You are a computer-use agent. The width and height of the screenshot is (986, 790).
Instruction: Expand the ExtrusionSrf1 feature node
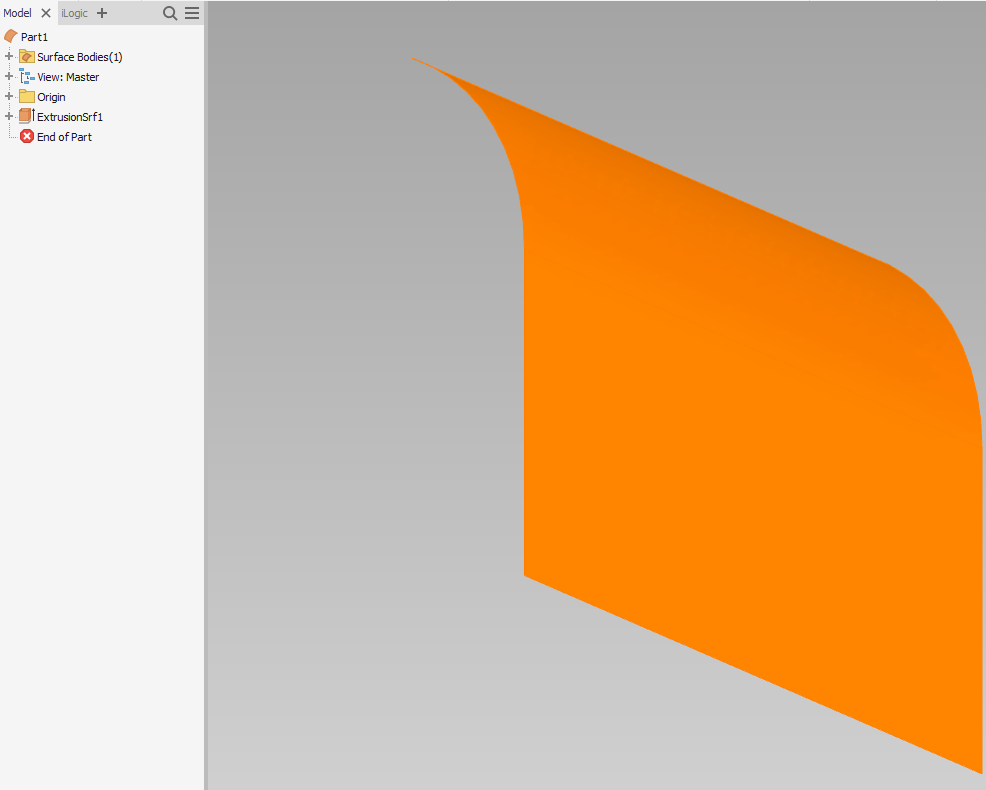(9, 117)
